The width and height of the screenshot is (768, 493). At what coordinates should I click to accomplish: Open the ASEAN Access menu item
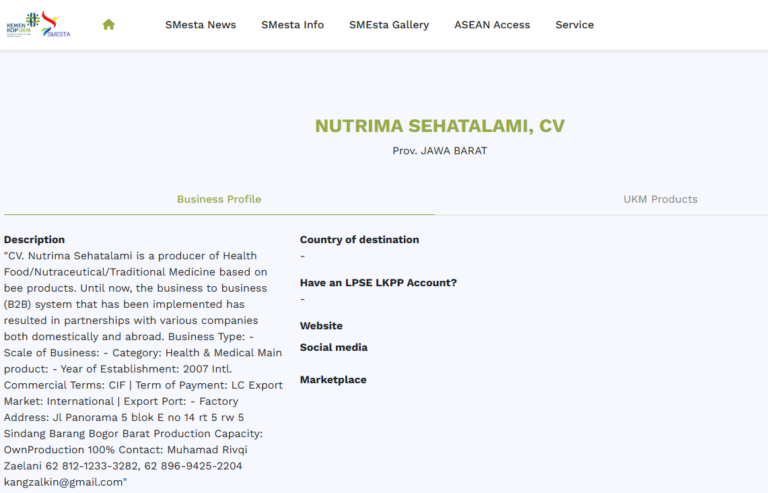click(x=492, y=25)
